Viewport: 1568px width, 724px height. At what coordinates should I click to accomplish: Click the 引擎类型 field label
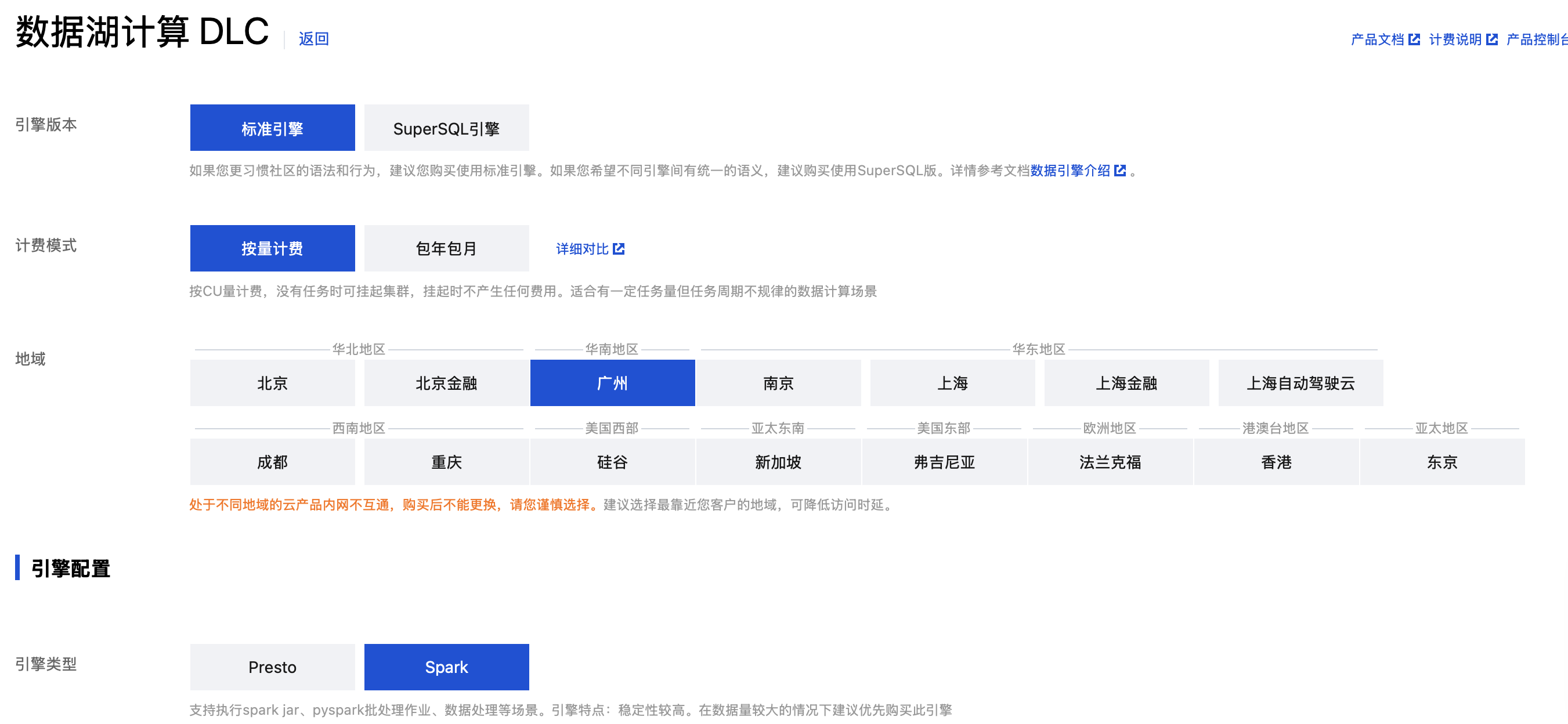(x=46, y=664)
